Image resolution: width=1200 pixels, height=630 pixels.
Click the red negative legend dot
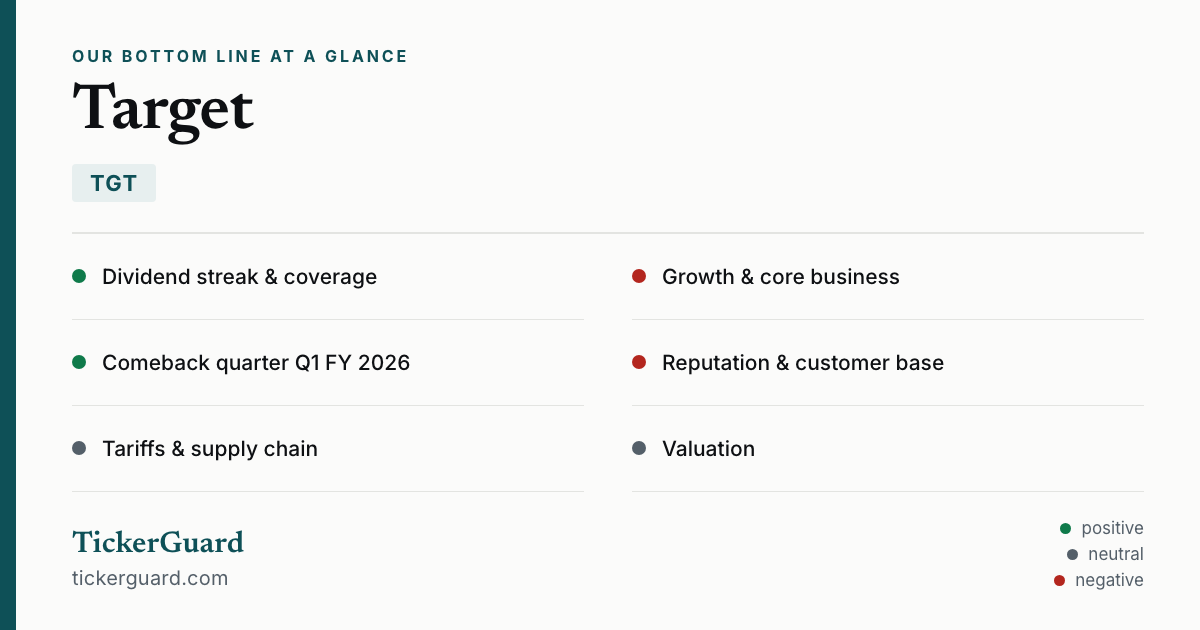[x=1059, y=580]
